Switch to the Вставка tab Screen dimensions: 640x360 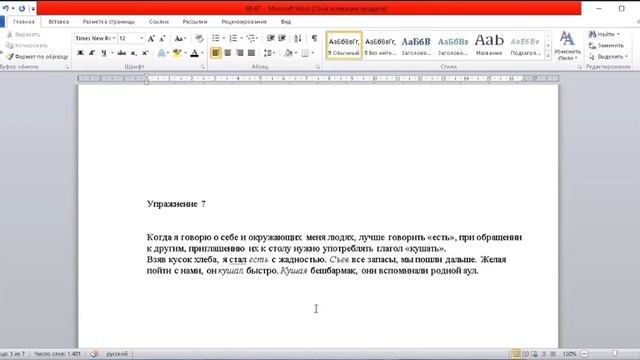58,22
